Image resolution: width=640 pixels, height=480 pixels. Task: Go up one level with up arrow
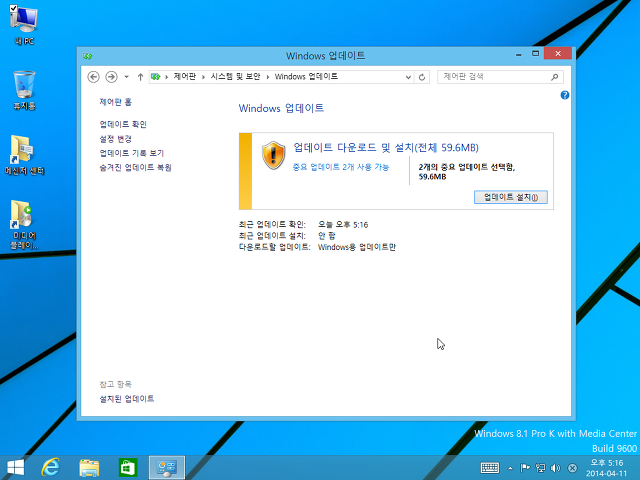click(x=140, y=77)
